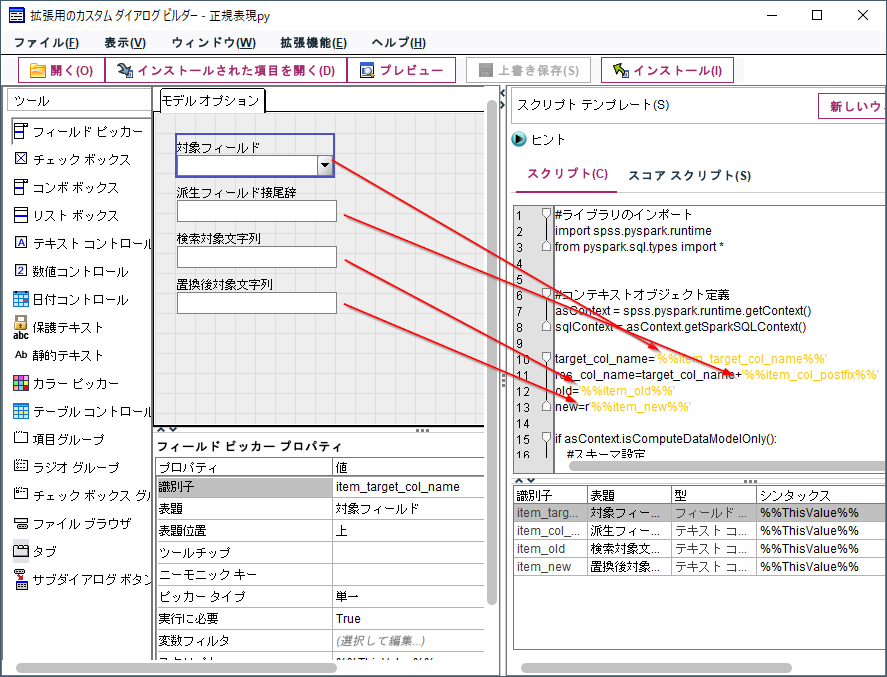Collapse code fold marker at line 15
Viewport: 887px width, 677px height.
click(x=546, y=437)
